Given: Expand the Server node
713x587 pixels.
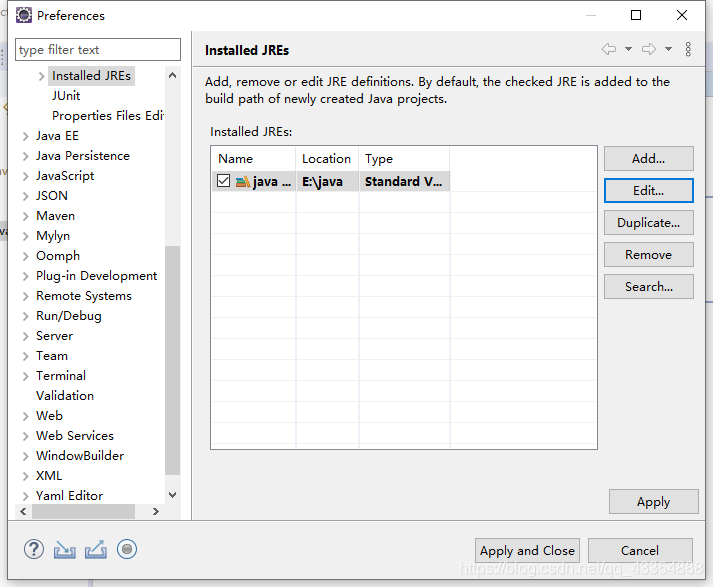Looking at the screenshot, I should tap(25, 336).
